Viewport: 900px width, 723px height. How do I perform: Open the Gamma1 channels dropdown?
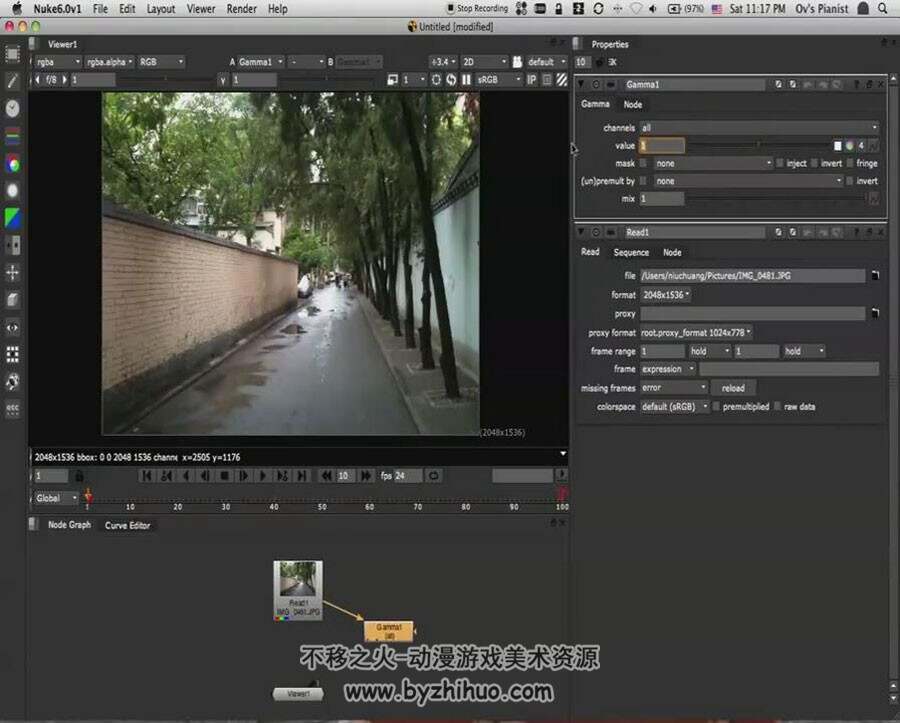(759, 127)
